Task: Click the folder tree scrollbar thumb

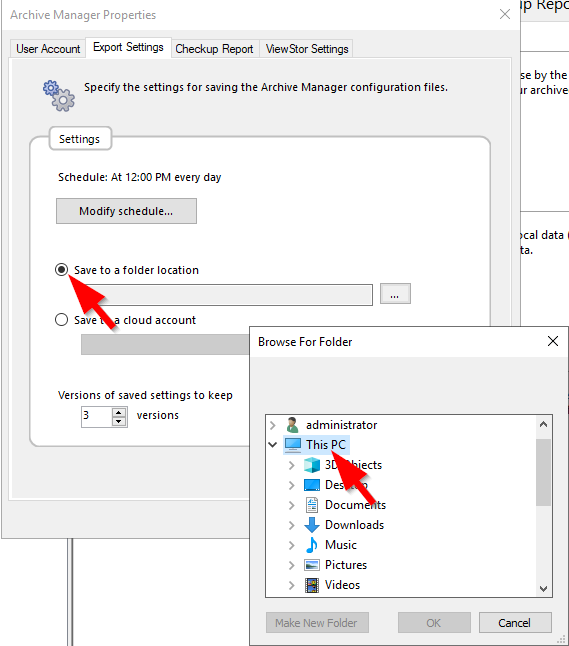Action: 543,472
